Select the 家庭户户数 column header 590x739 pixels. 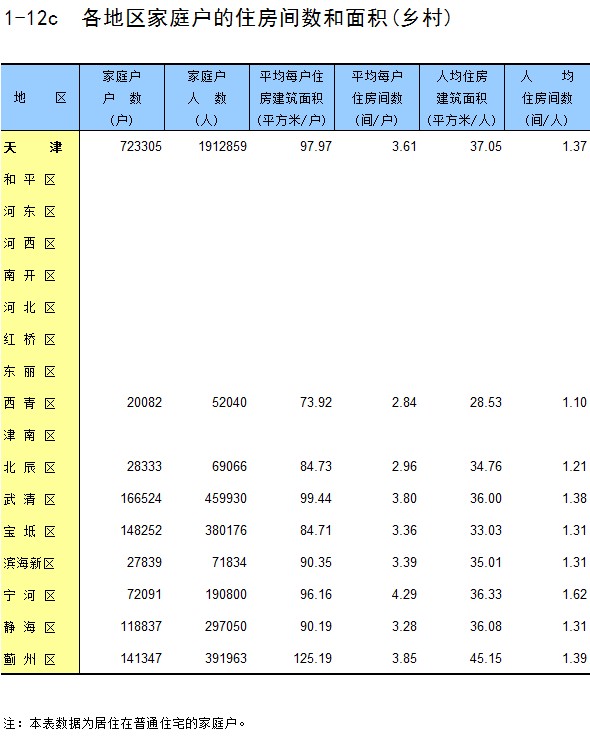point(122,98)
